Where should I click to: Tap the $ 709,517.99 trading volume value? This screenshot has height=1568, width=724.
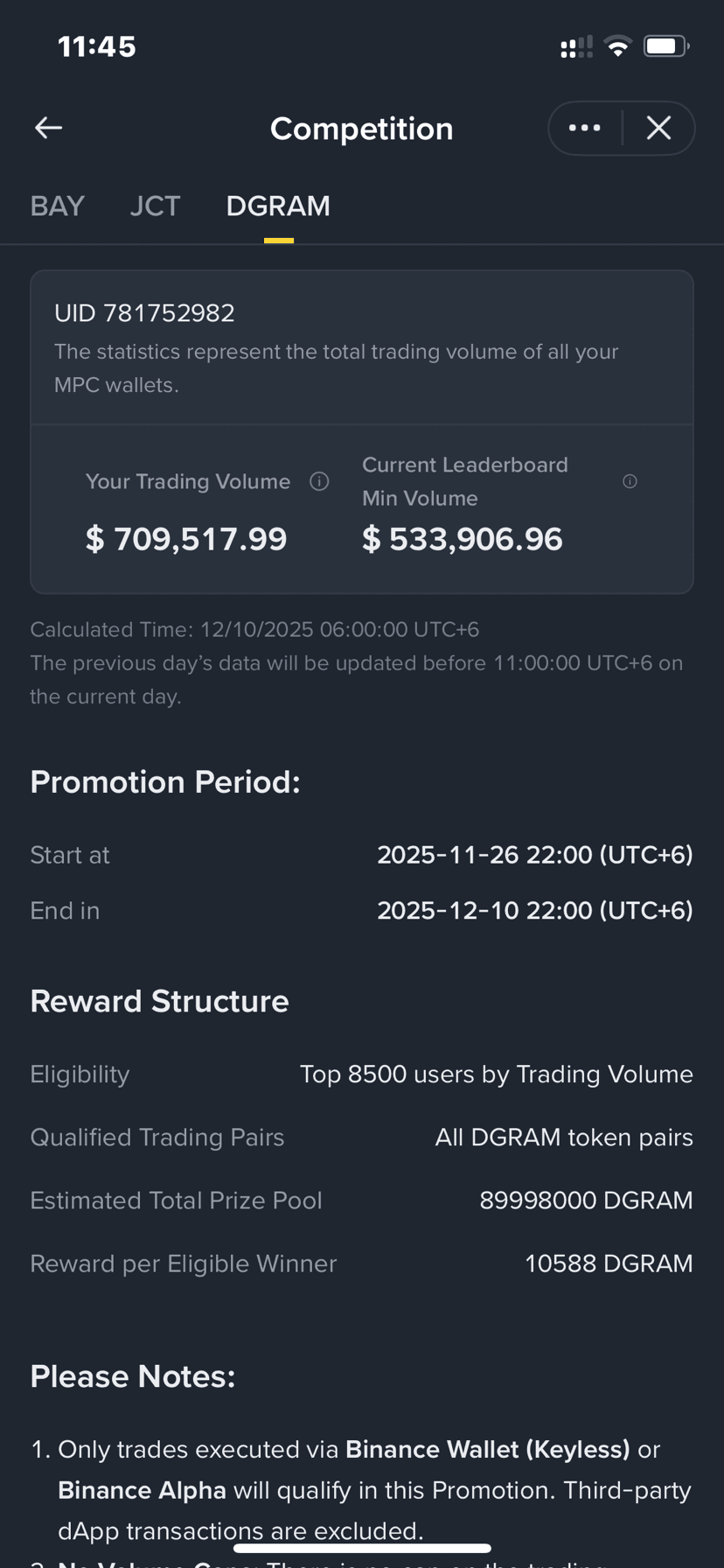[186, 538]
